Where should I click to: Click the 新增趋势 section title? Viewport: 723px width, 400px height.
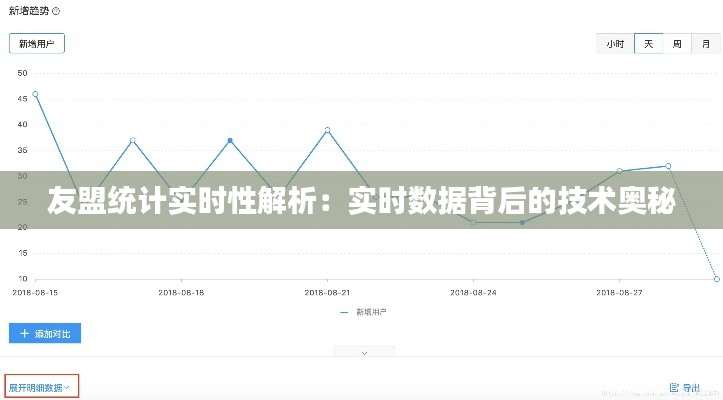point(29,11)
